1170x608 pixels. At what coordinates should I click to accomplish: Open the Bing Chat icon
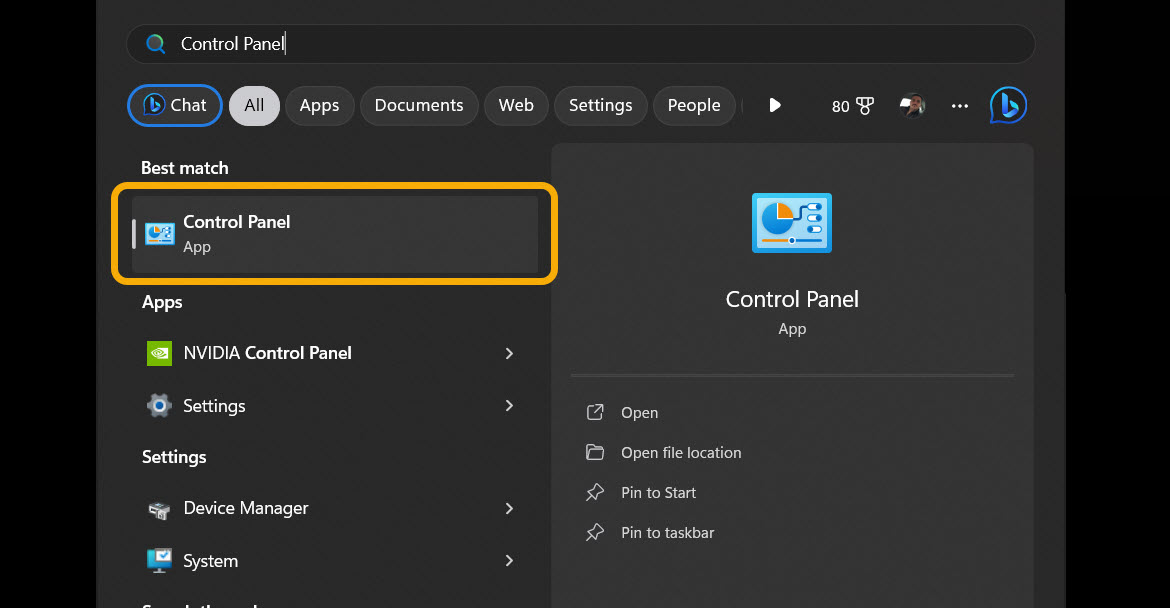pyautogui.click(x=1008, y=105)
